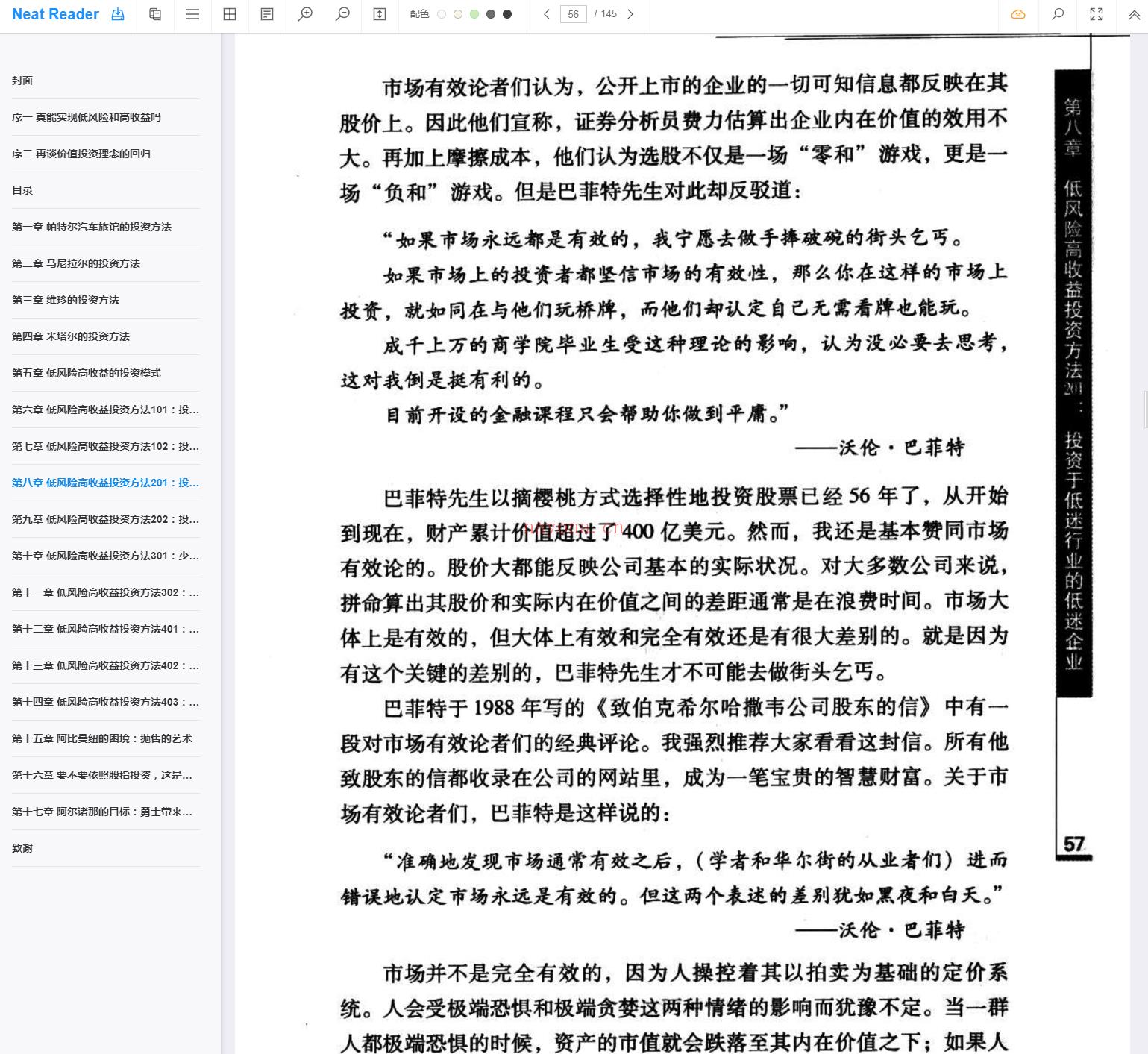Select the dark gray color theme swatch
The image size is (1148, 1054).
[x=491, y=14]
